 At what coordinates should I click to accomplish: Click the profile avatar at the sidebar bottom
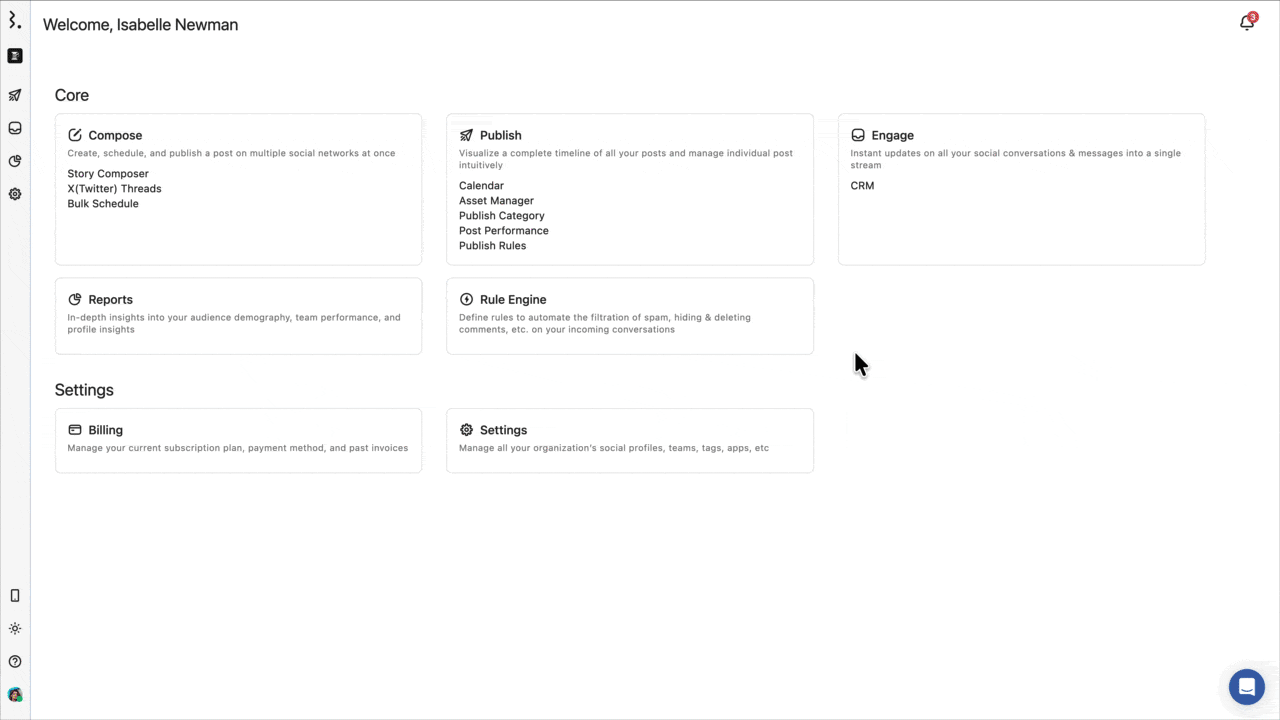[15, 694]
